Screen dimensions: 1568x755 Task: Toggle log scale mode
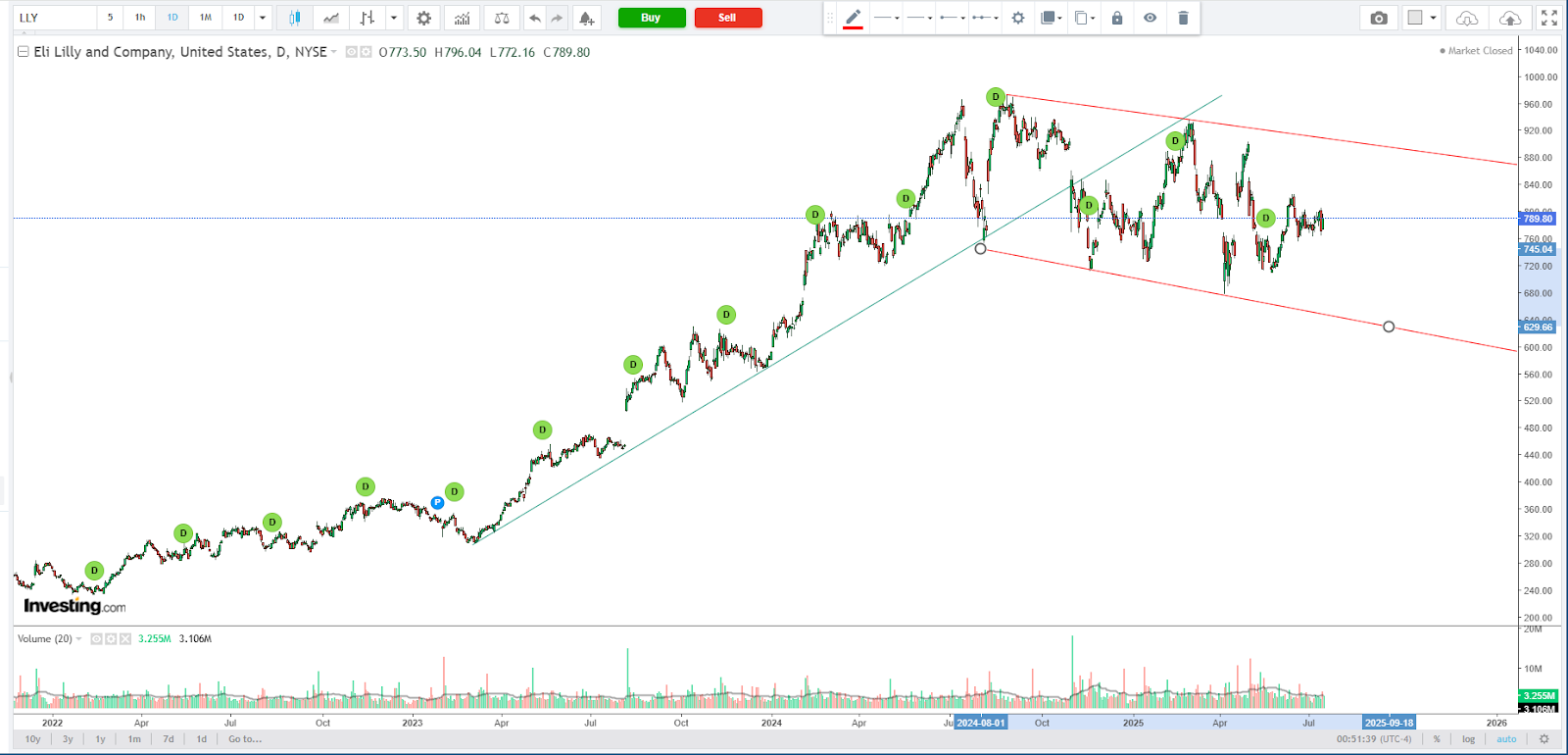point(1468,739)
